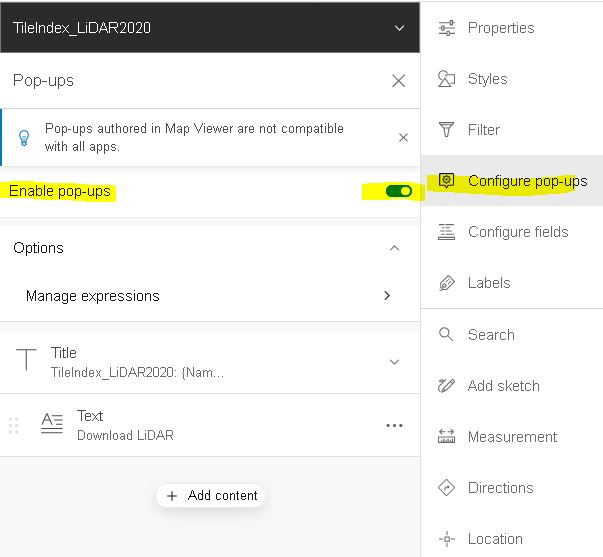Click the Search magnifier icon

447,335
